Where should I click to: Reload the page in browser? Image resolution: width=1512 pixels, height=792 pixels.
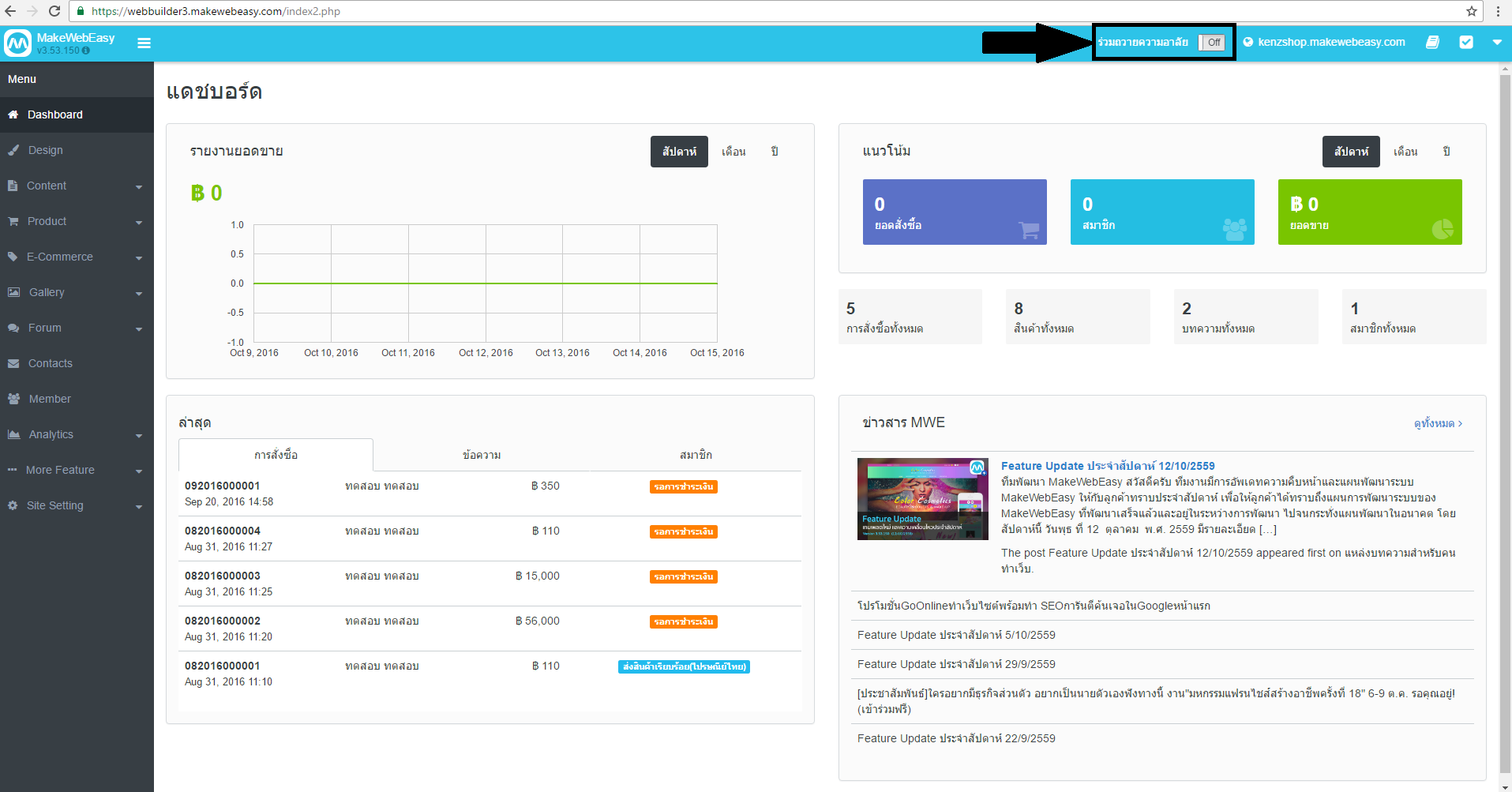pos(54,11)
